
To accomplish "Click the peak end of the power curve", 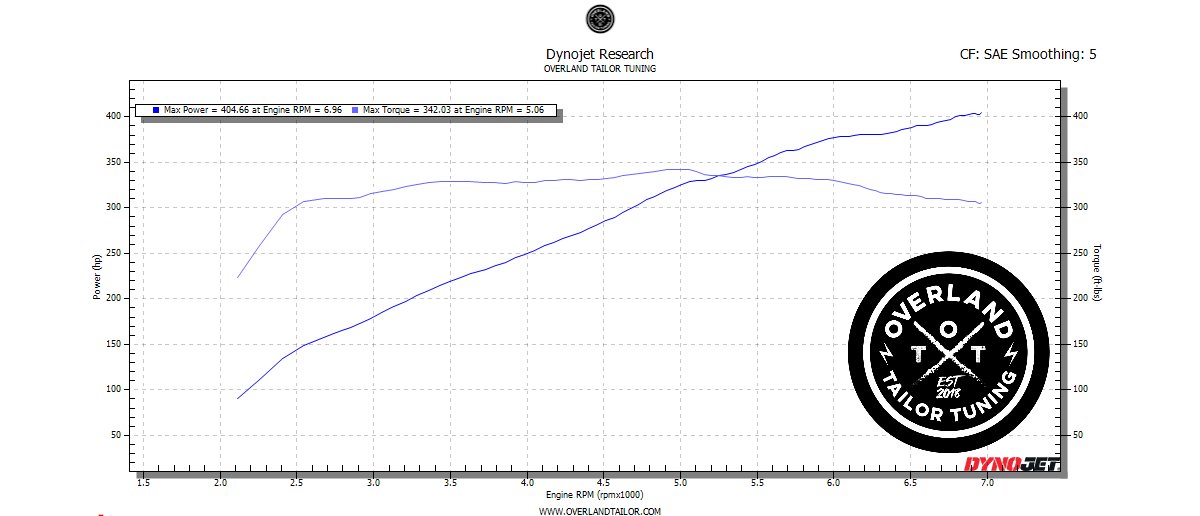I will pyautogui.click(x=980, y=113).
